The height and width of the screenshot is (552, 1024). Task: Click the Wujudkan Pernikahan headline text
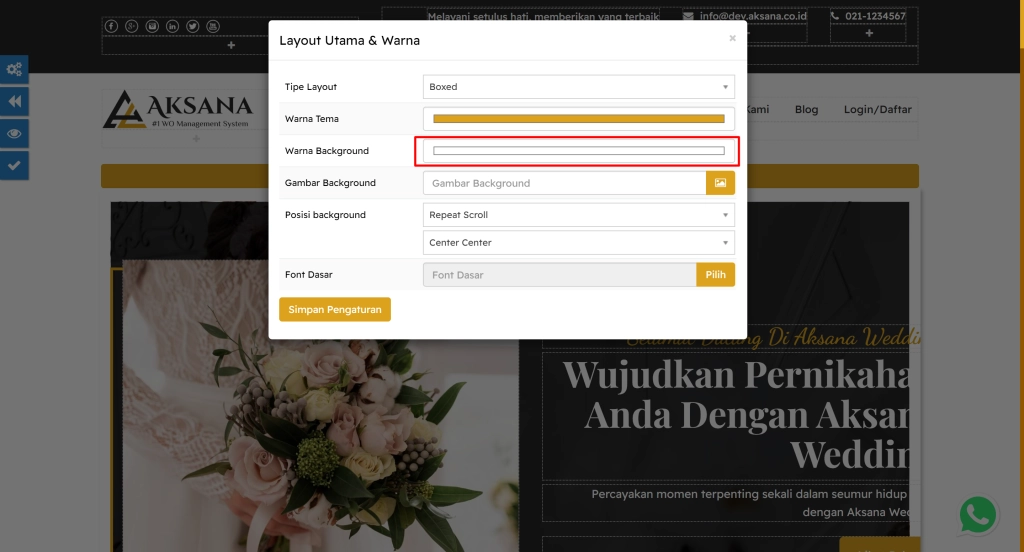736,414
